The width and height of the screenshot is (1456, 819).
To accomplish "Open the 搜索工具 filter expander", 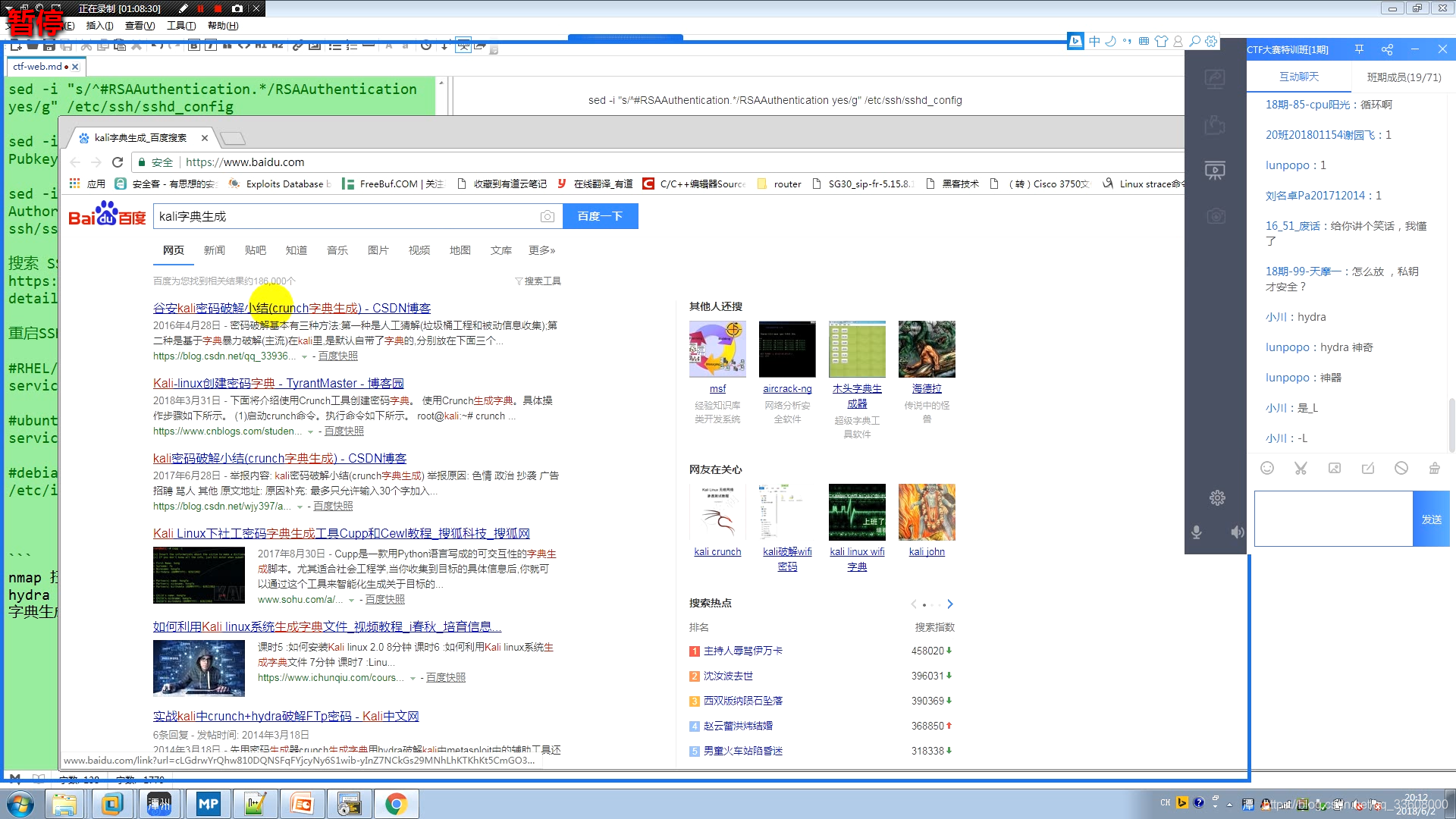I will point(538,281).
